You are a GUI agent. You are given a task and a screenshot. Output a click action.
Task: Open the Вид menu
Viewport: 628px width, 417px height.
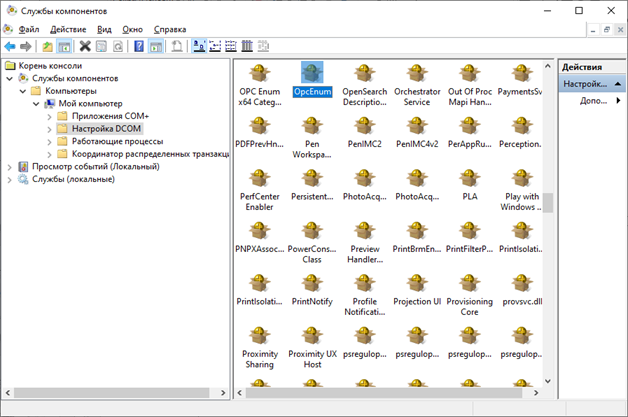pos(104,30)
